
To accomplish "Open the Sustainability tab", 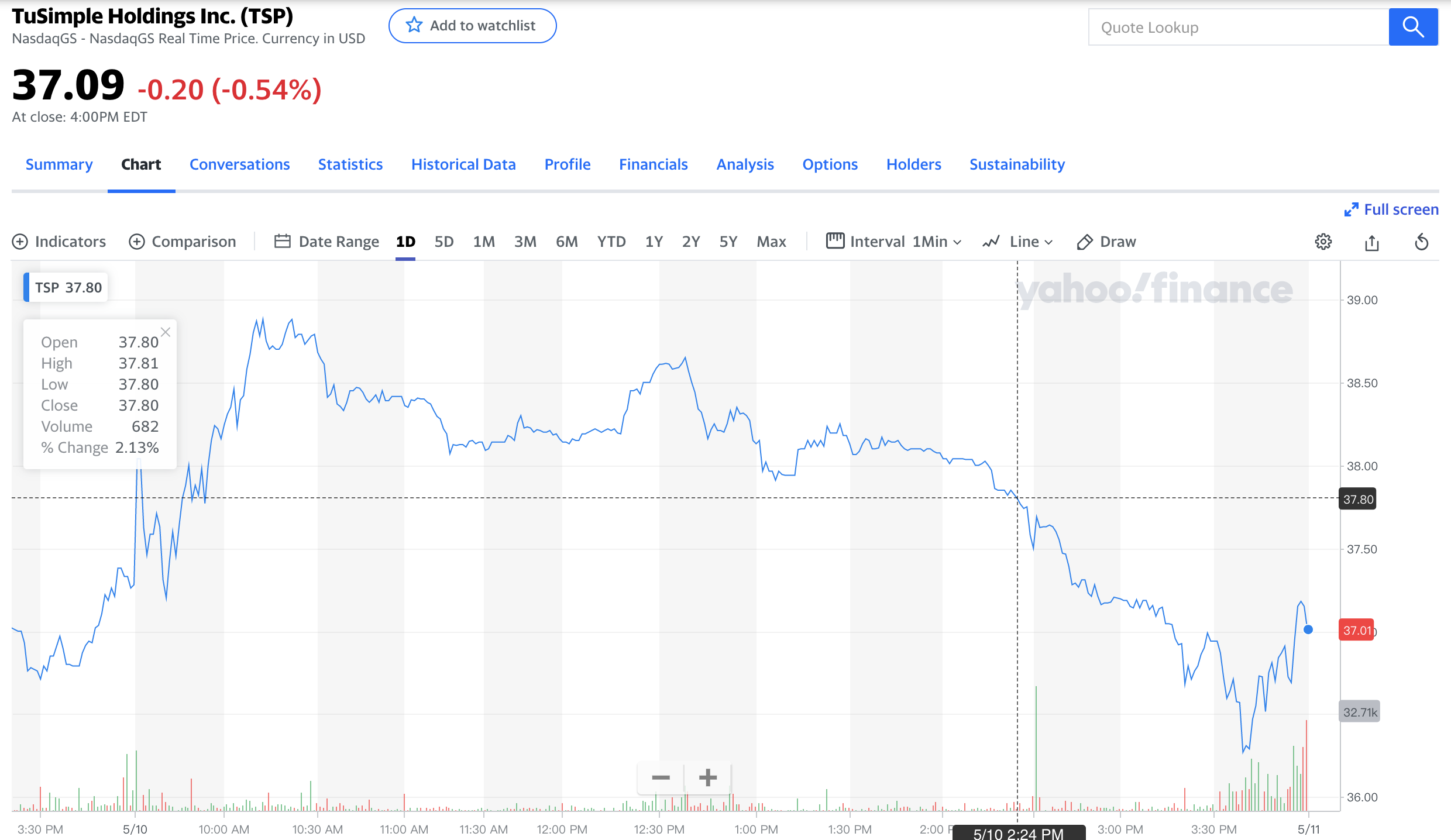I will pos(1017,164).
